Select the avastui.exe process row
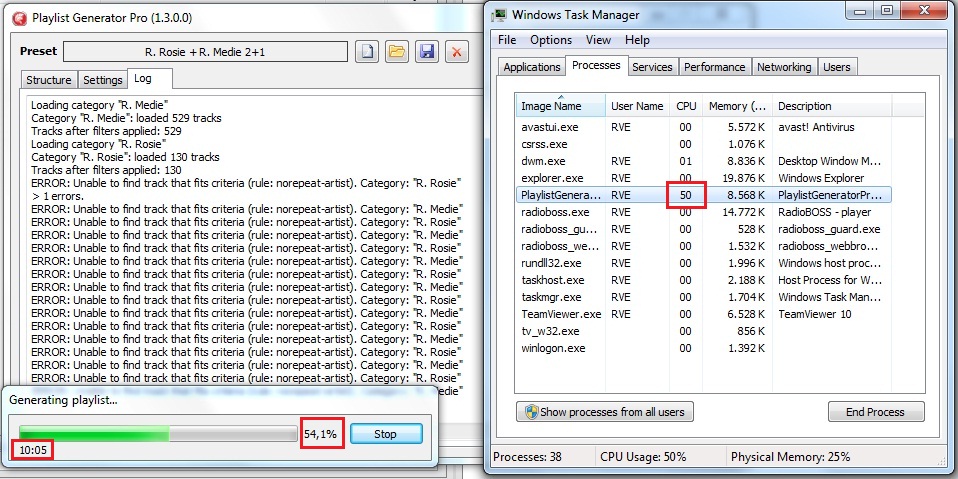 click(703, 127)
